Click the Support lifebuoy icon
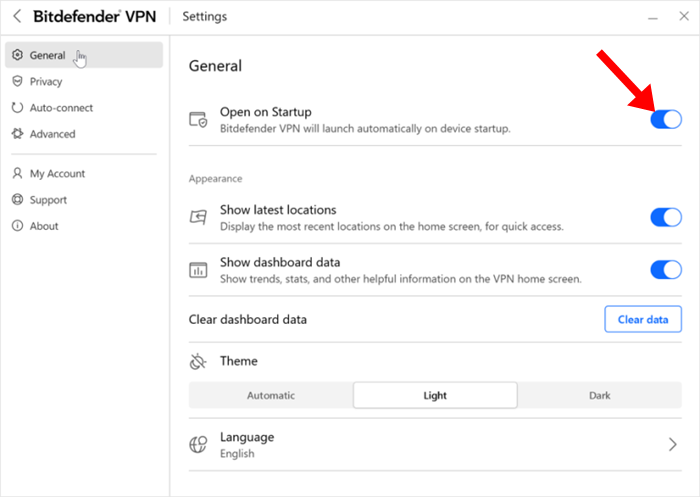700x497 pixels. (17, 200)
